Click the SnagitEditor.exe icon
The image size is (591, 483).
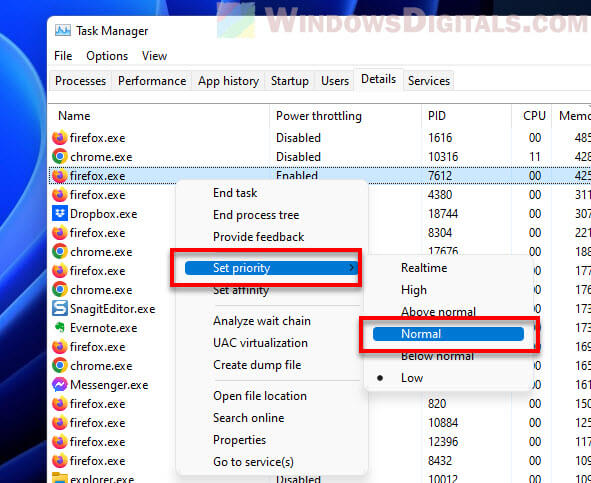[60, 308]
